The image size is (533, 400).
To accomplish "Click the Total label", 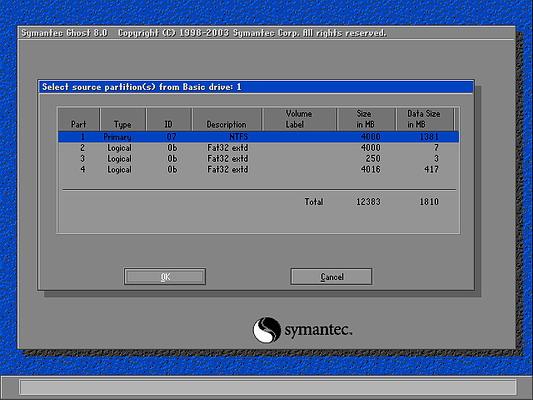I will pos(314,202).
